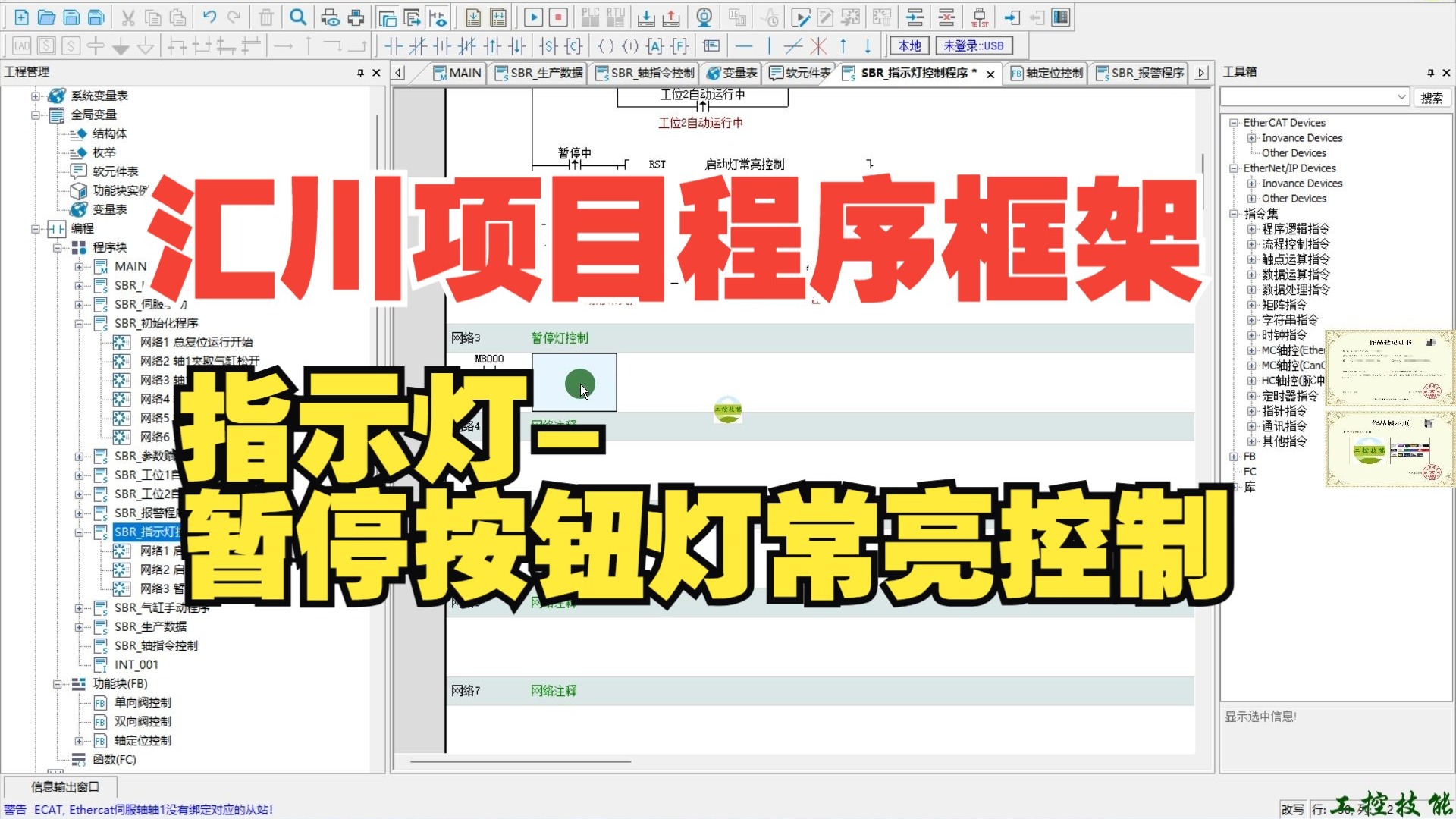Select 网络1 总复位运行开始 in tree

[196, 343]
